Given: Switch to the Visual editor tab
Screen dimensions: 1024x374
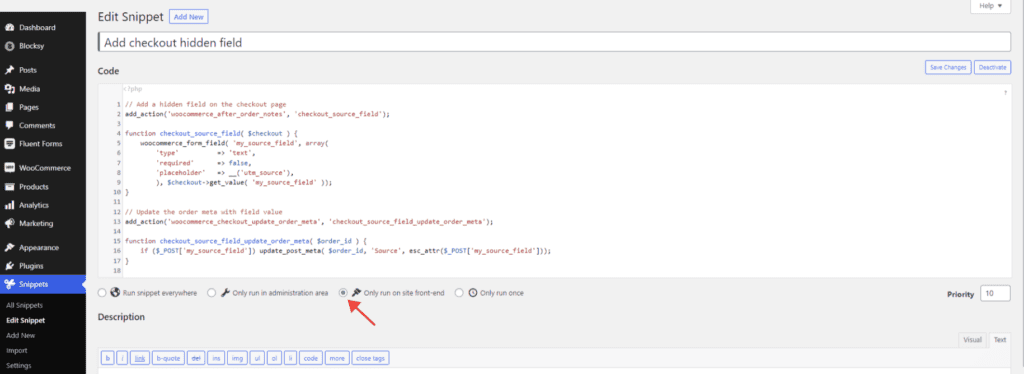Looking at the screenshot, I should click(972, 340).
